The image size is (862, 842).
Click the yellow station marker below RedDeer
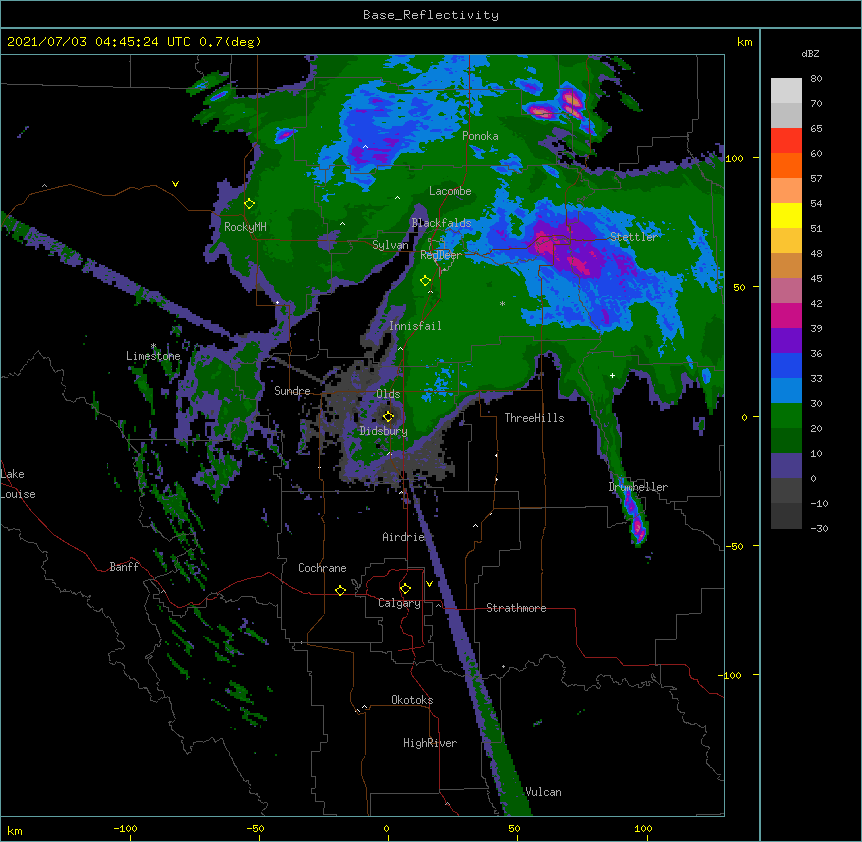coord(425,281)
